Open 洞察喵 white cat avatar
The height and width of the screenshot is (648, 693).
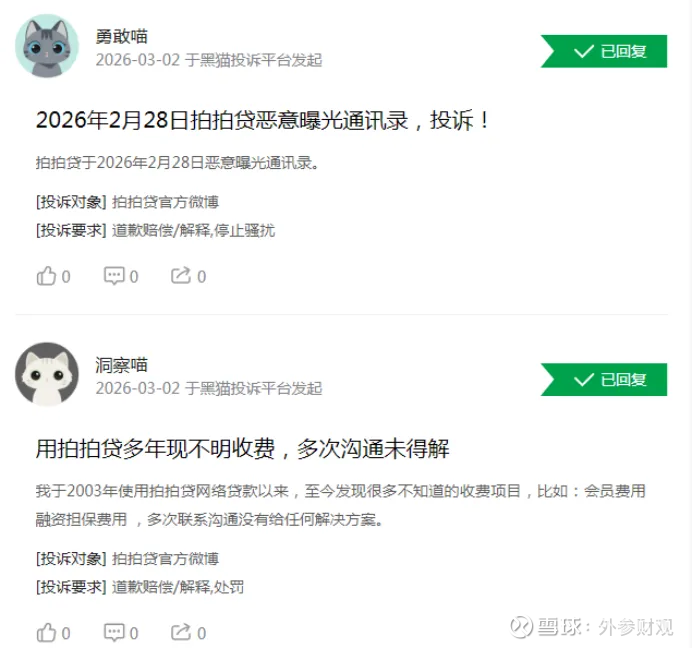click(x=47, y=374)
